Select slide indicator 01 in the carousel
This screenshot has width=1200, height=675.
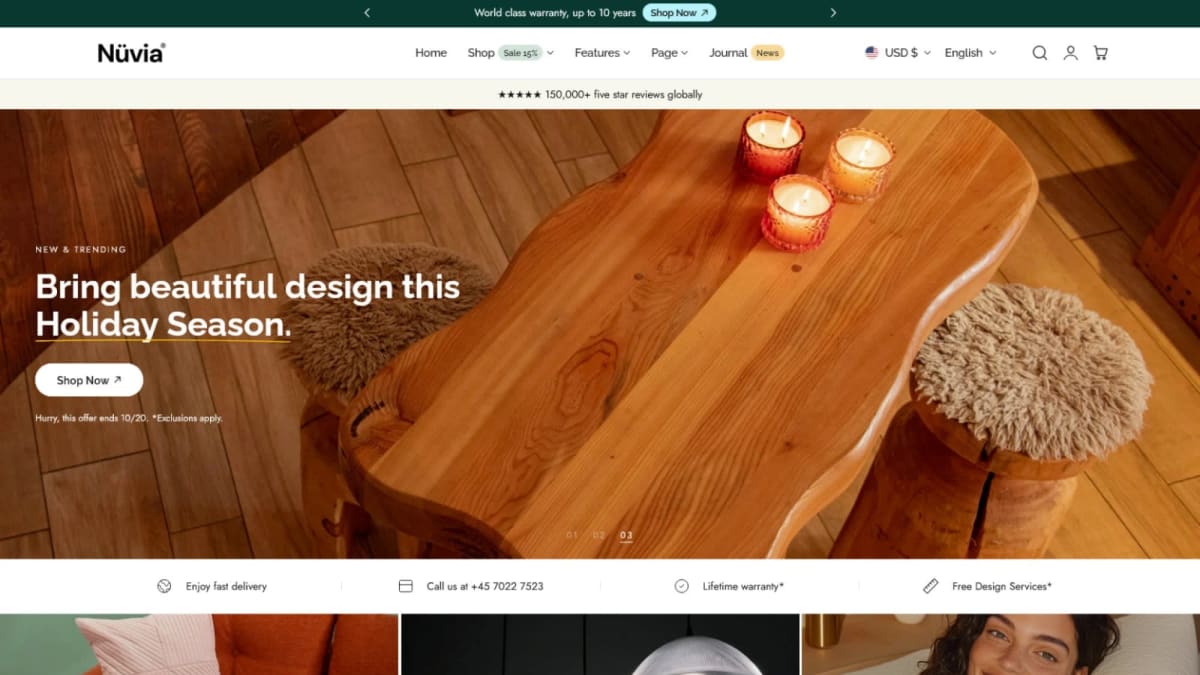tap(572, 535)
